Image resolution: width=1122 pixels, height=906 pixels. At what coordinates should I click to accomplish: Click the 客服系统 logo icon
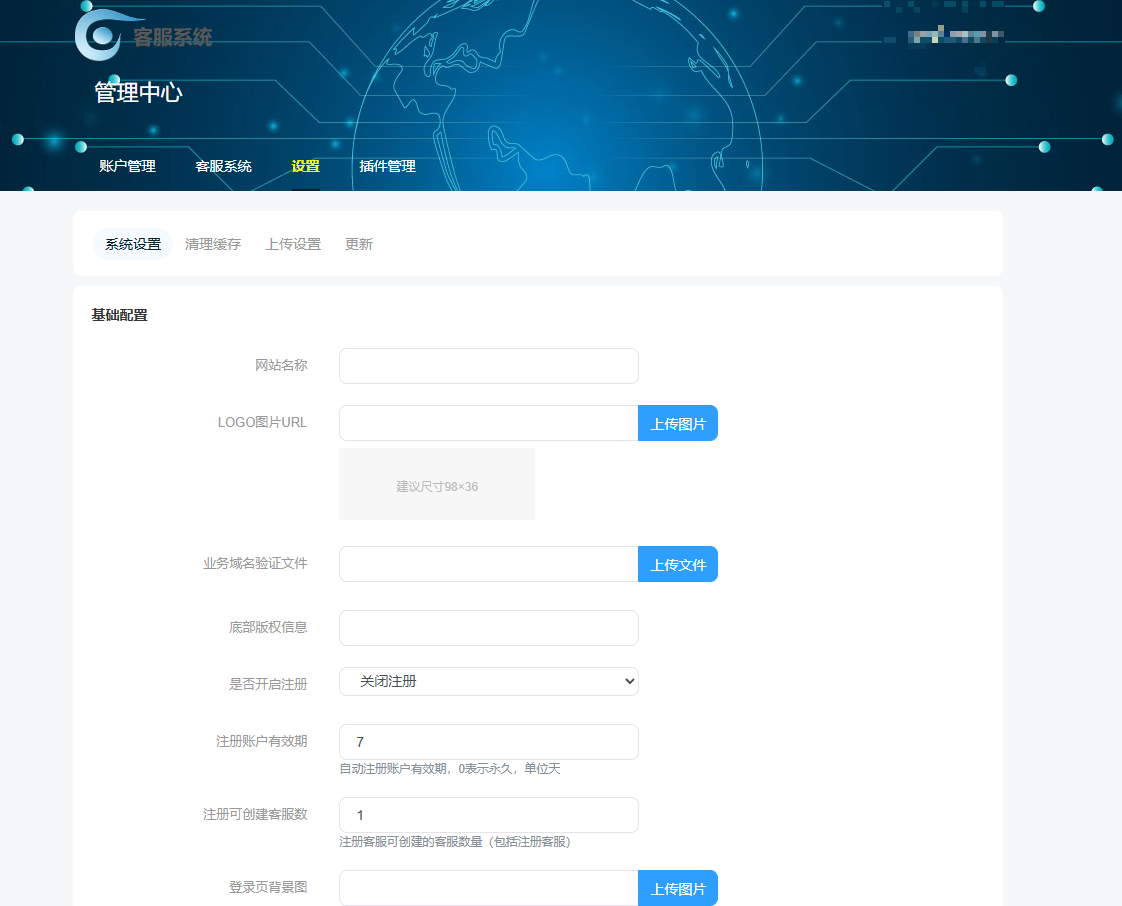(x=98, y=35)
